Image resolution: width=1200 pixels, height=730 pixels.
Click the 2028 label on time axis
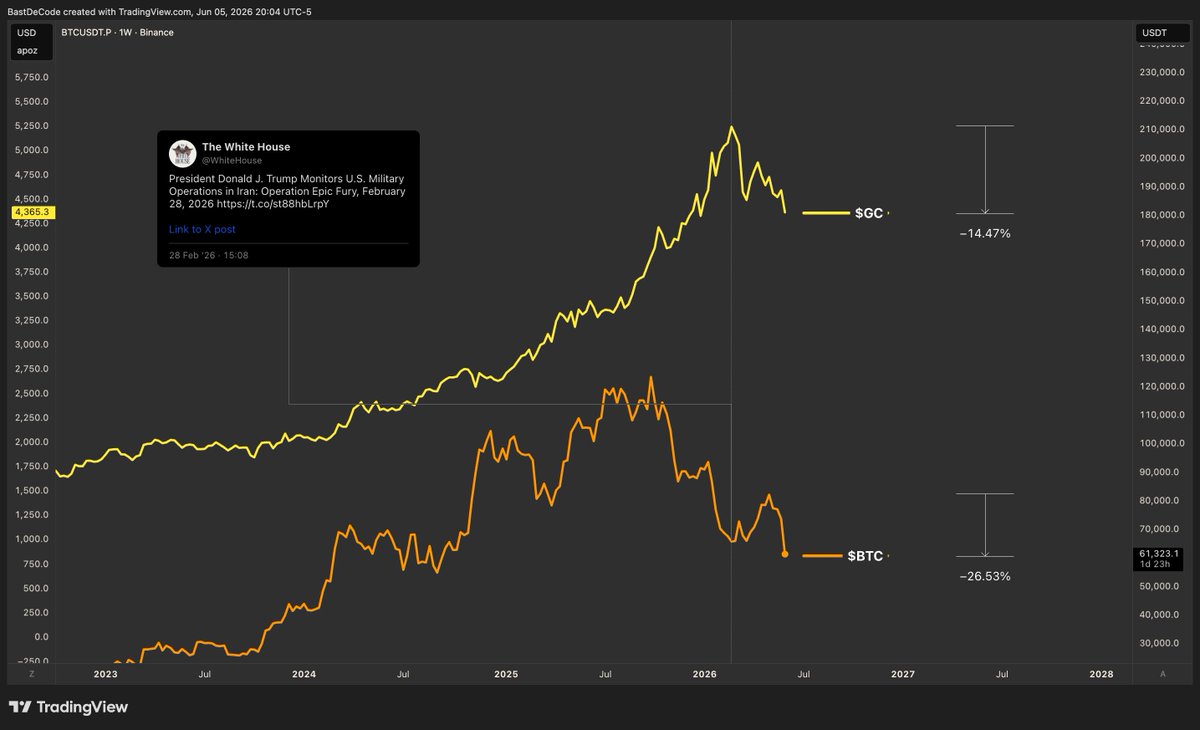1101,675
